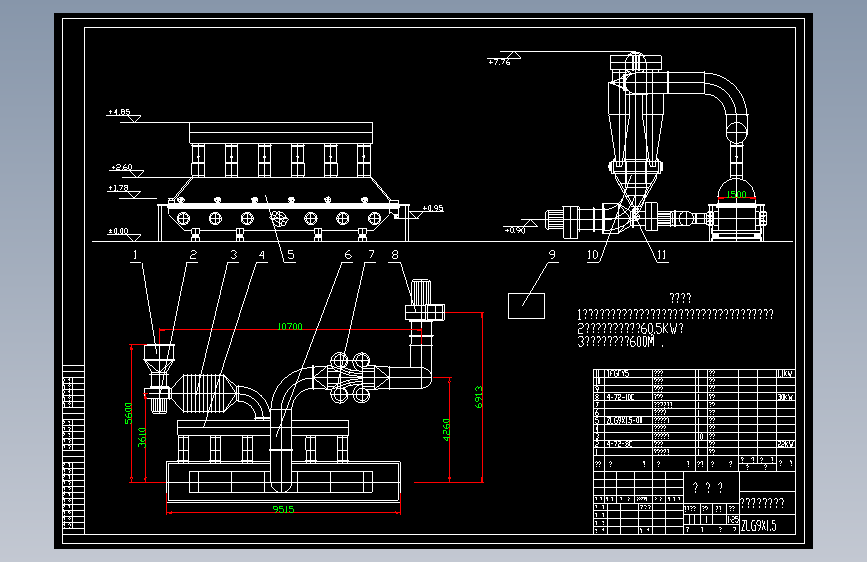The height and width of the screenshot is (562, 867).
Task: Click the motor atop the fan near callout 8
Action: tap(421, 292)
